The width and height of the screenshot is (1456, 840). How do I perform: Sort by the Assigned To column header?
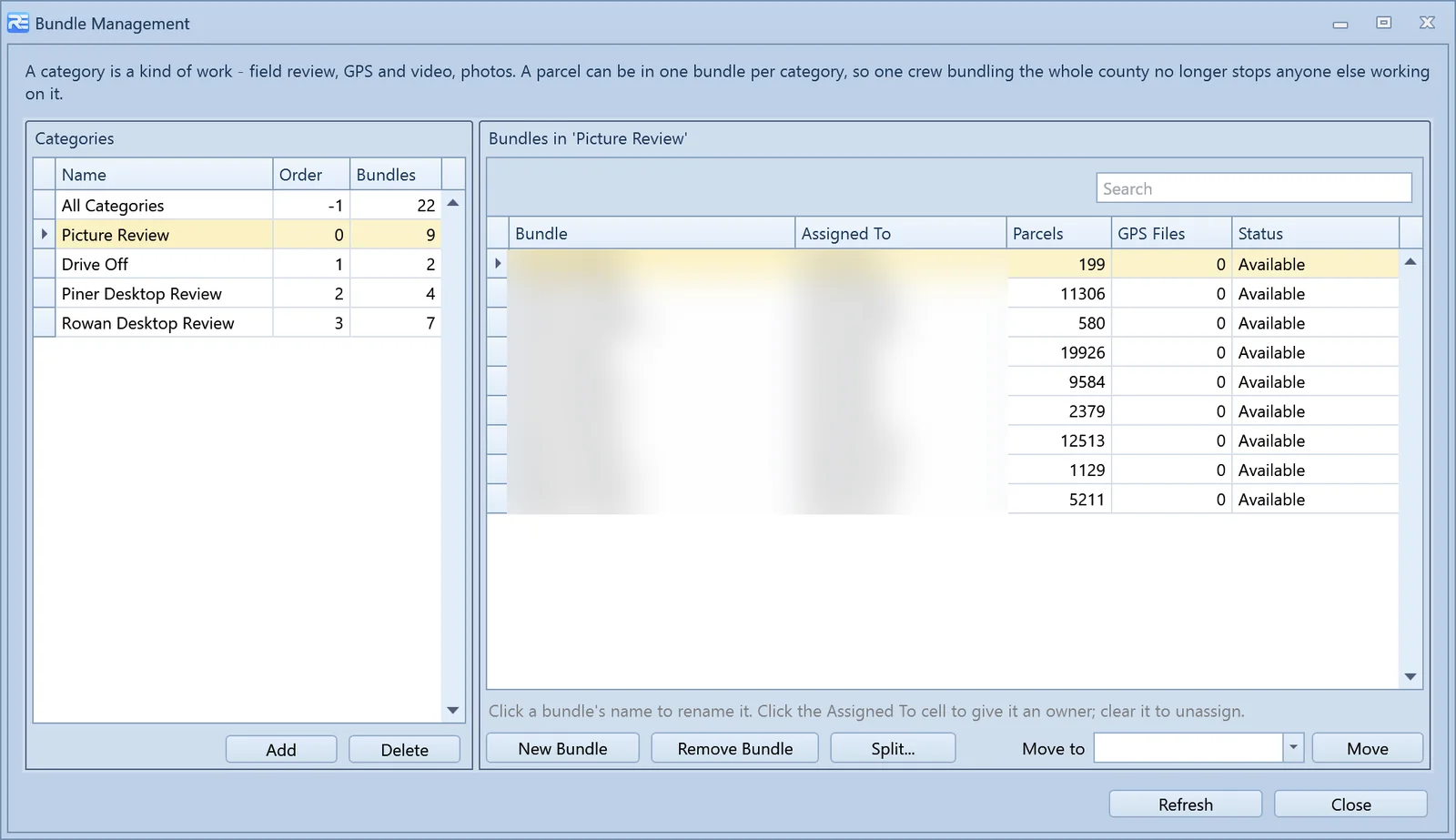click(901, 234)
